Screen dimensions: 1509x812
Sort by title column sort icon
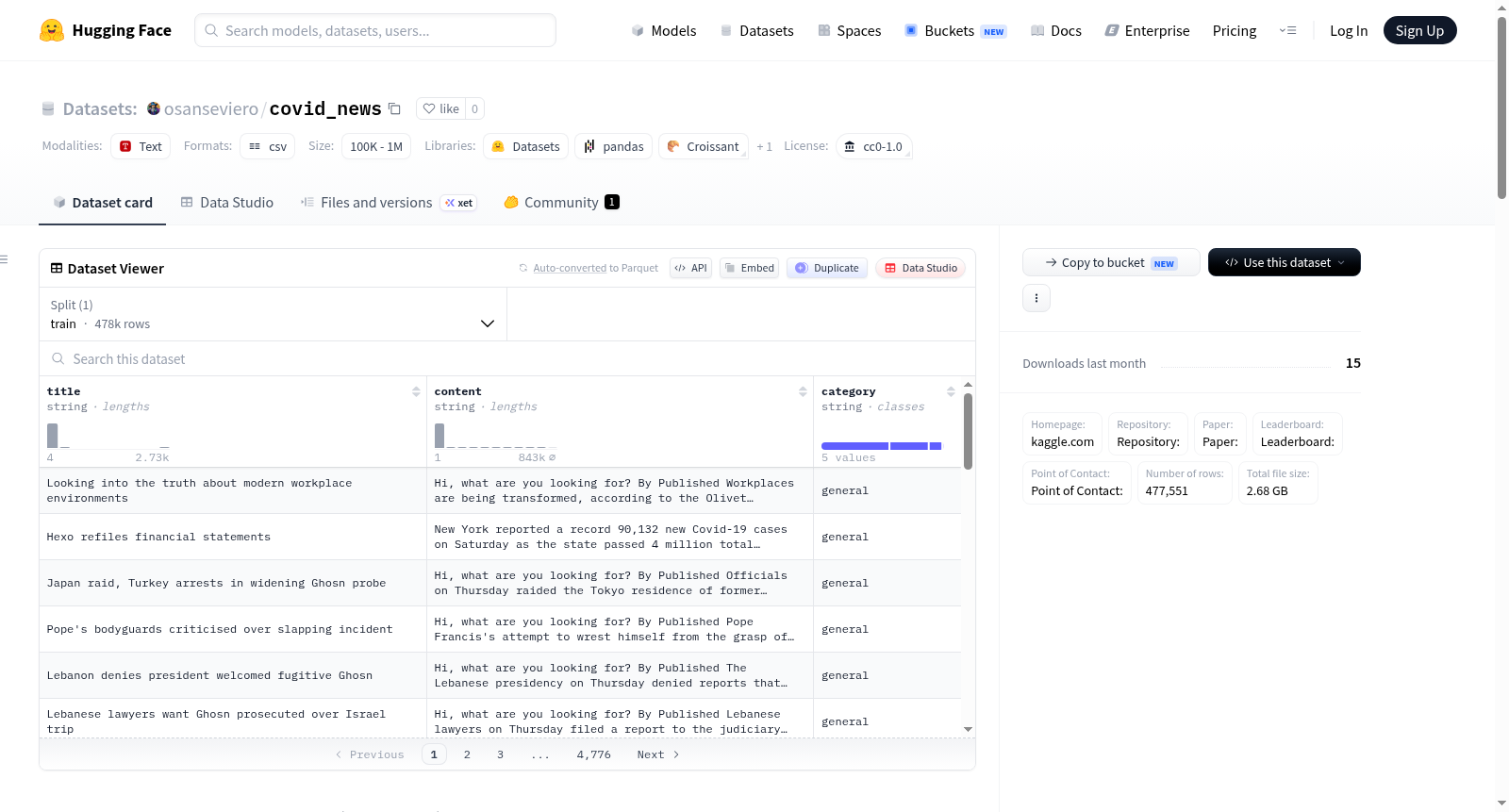[x=416, y=391]
